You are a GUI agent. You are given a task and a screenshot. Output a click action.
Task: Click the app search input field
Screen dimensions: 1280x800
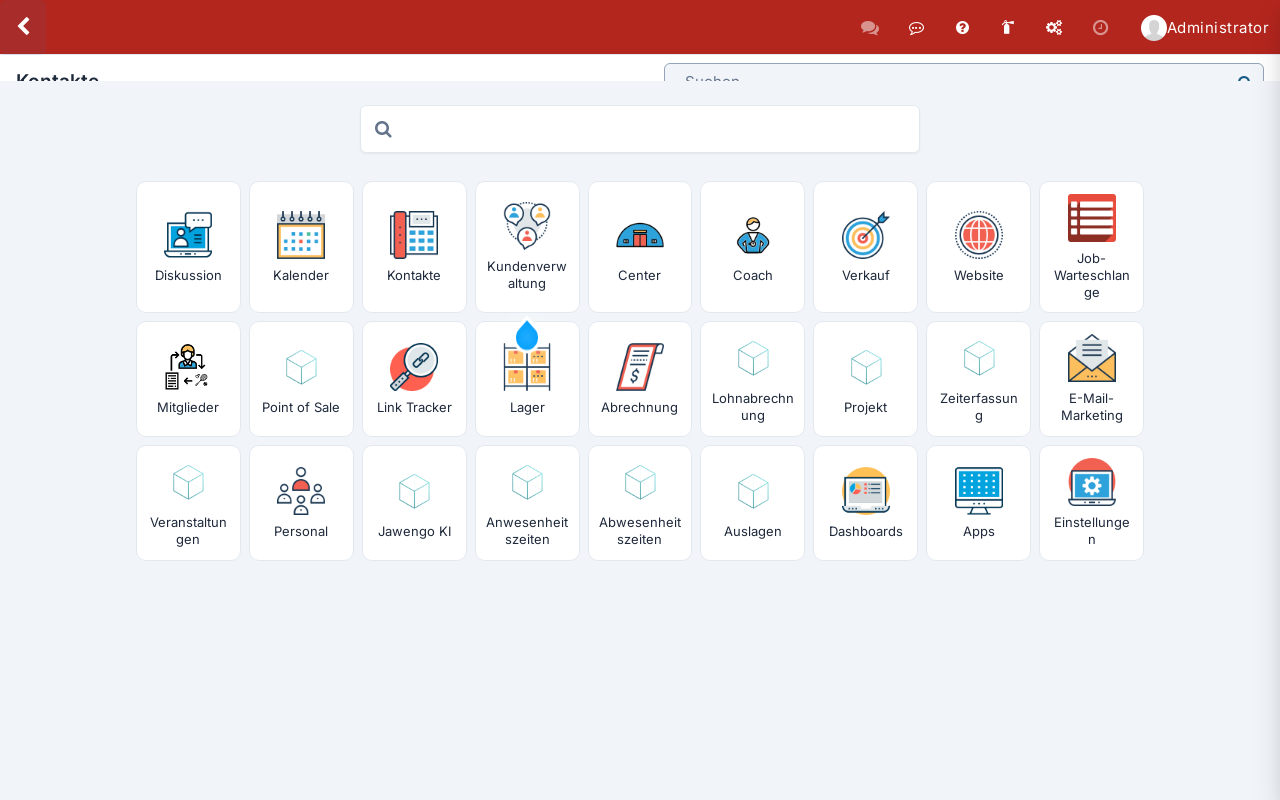point(640,129)
